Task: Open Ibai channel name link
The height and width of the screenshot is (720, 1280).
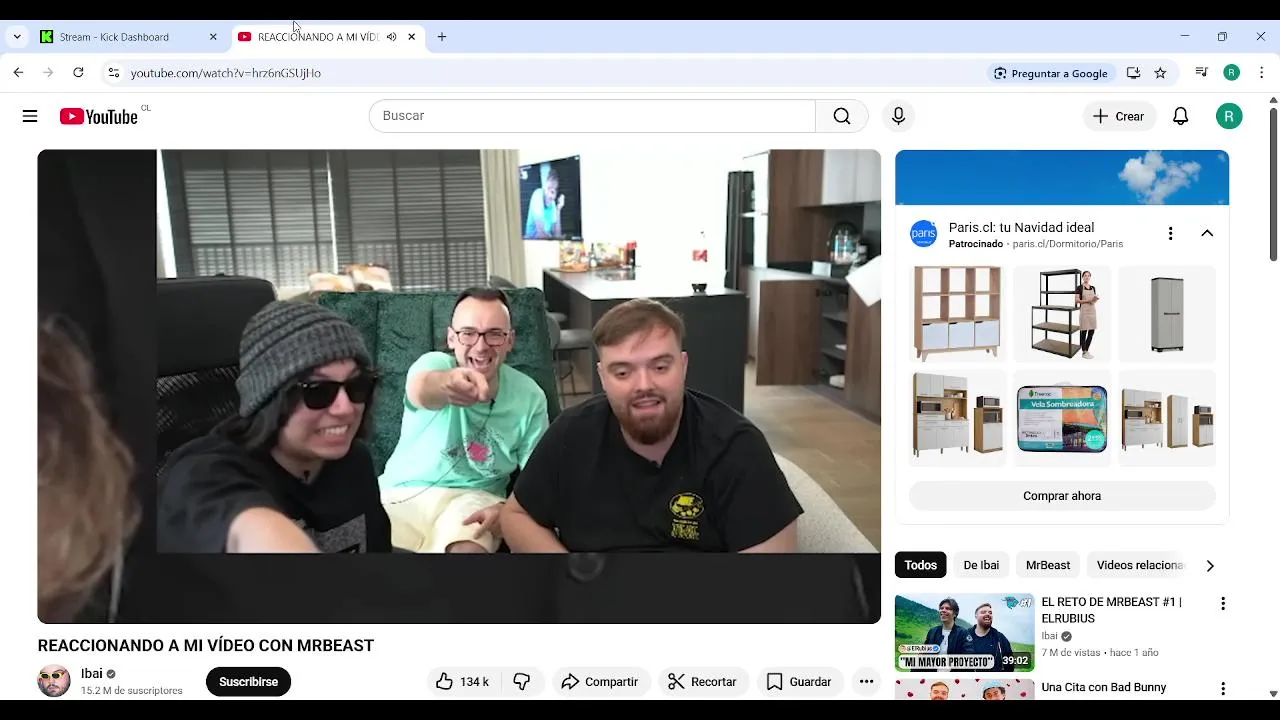Action: click(x=92, y=674)
